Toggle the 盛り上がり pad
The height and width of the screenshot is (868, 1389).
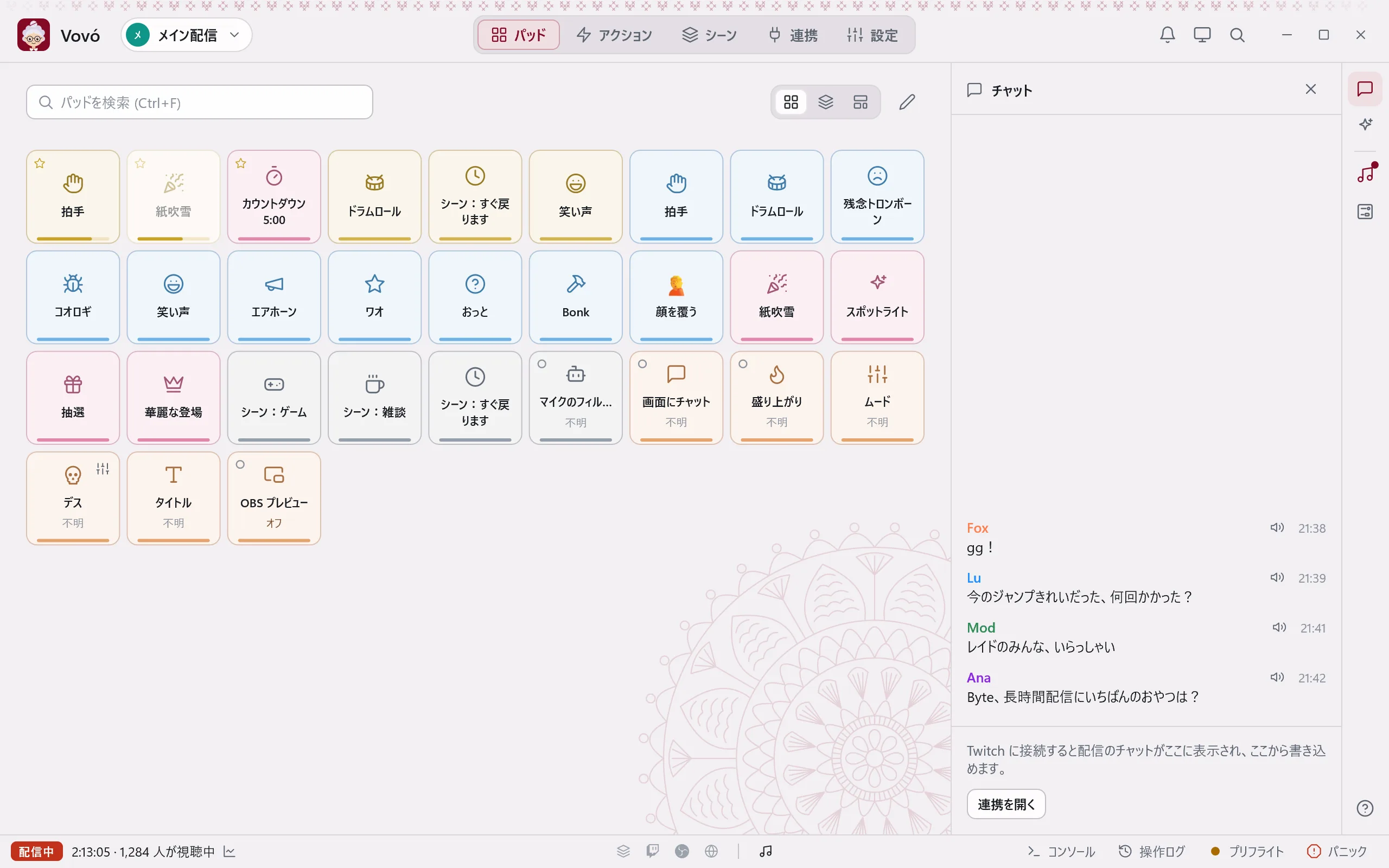coord(776,397)
